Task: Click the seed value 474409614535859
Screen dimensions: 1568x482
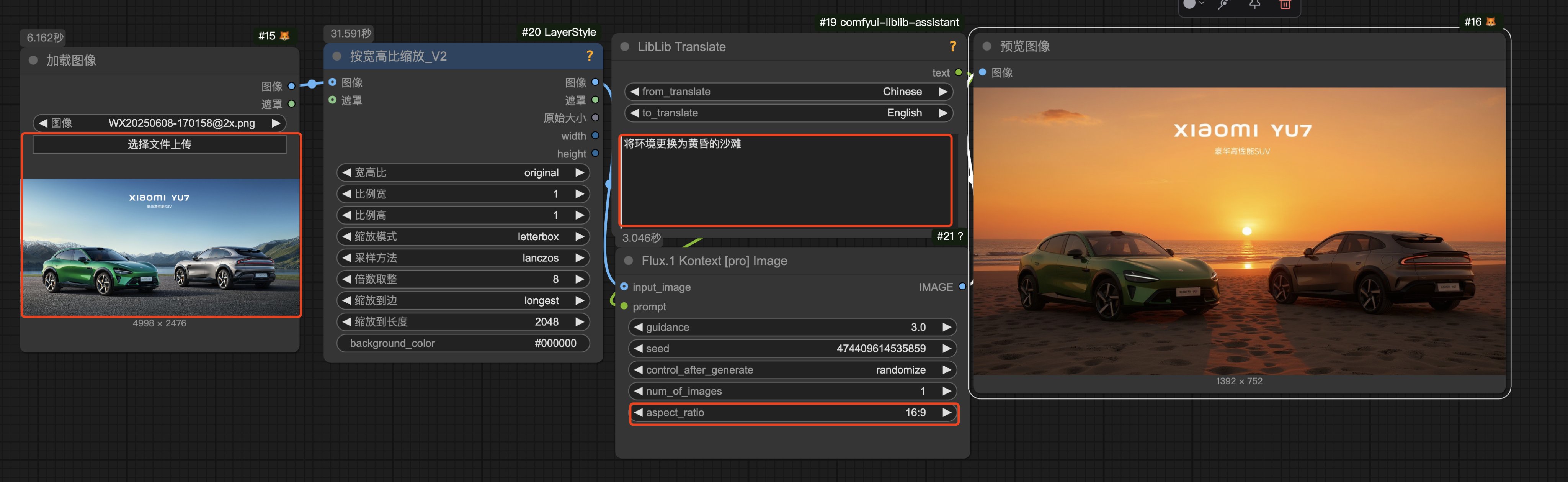Action: tap(881, 349)
